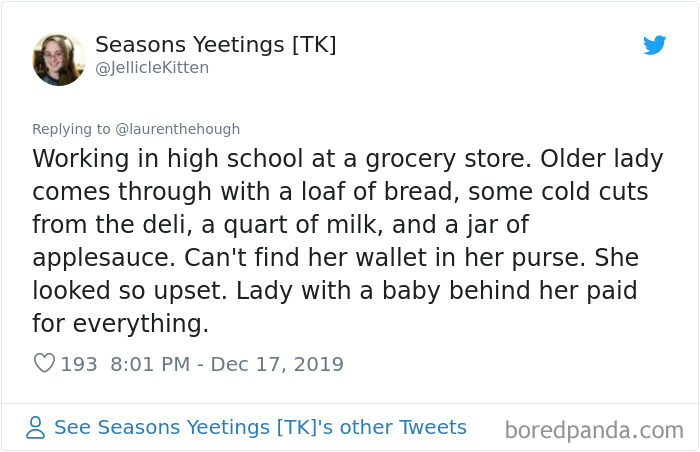Like the tweet with the heart icon
700x452 pixels.
tap(44, 364)
